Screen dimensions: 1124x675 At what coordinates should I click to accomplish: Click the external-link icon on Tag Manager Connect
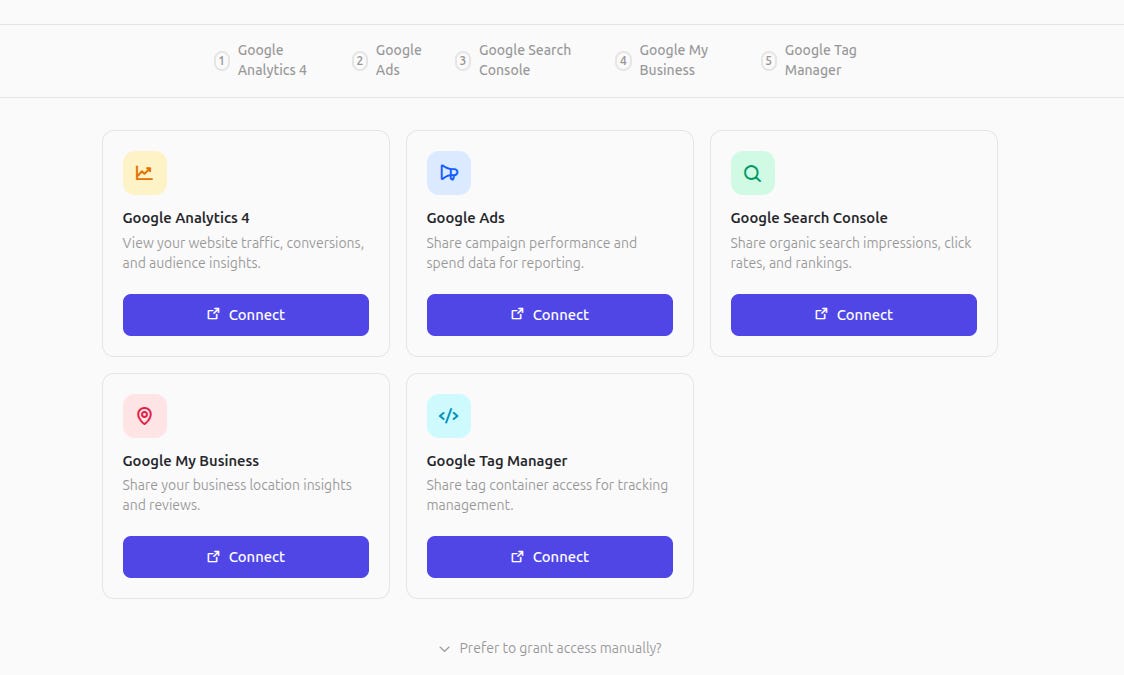515,557
